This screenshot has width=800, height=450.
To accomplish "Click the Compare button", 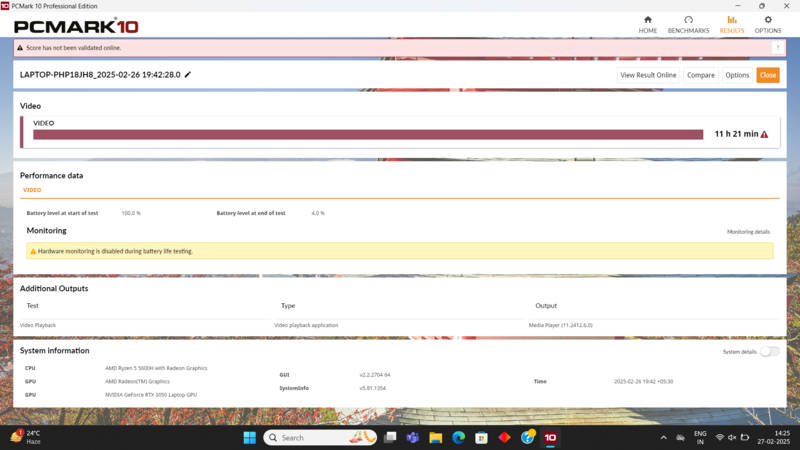I will coord(701,75).
